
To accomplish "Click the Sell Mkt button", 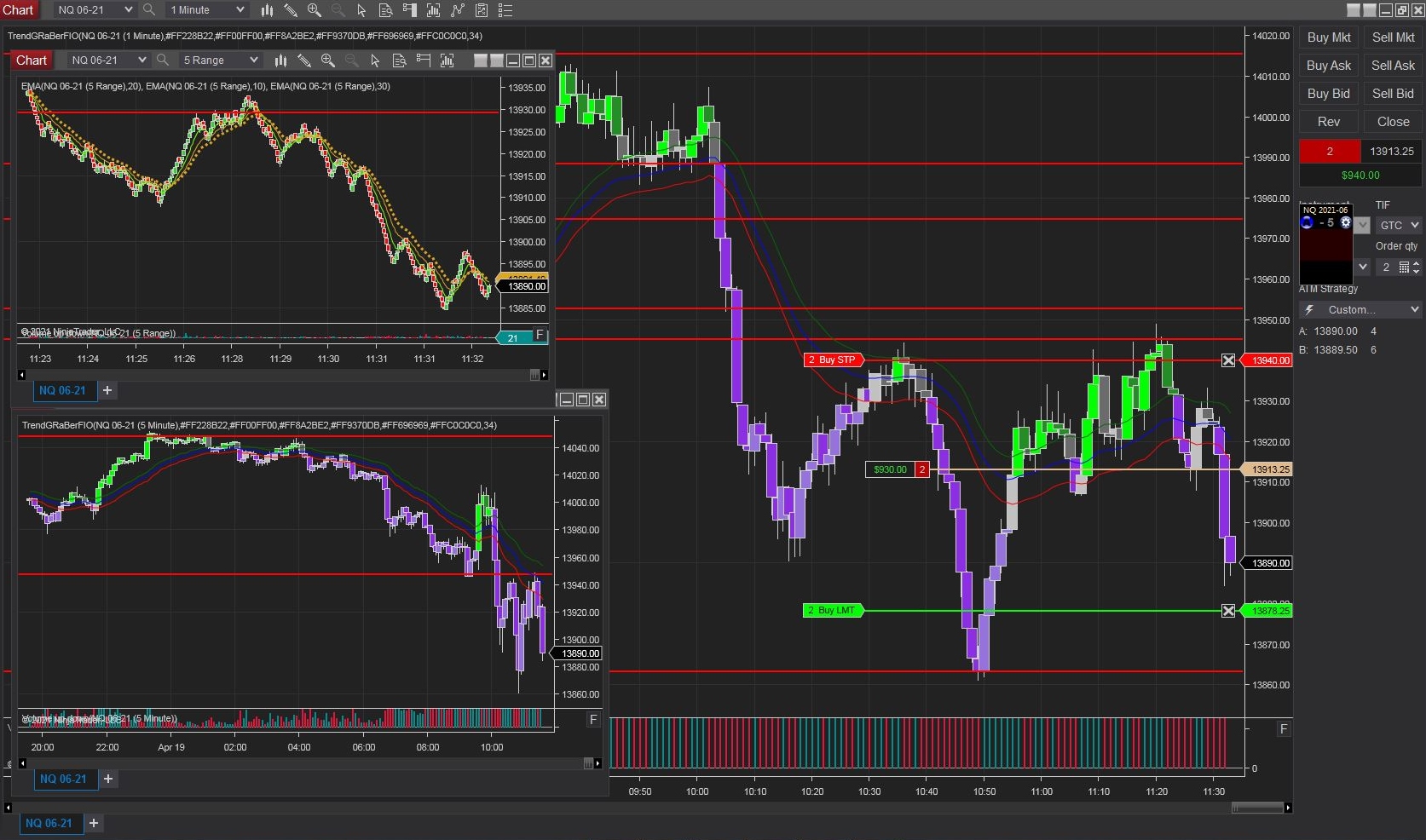I will pos(1393,37).
